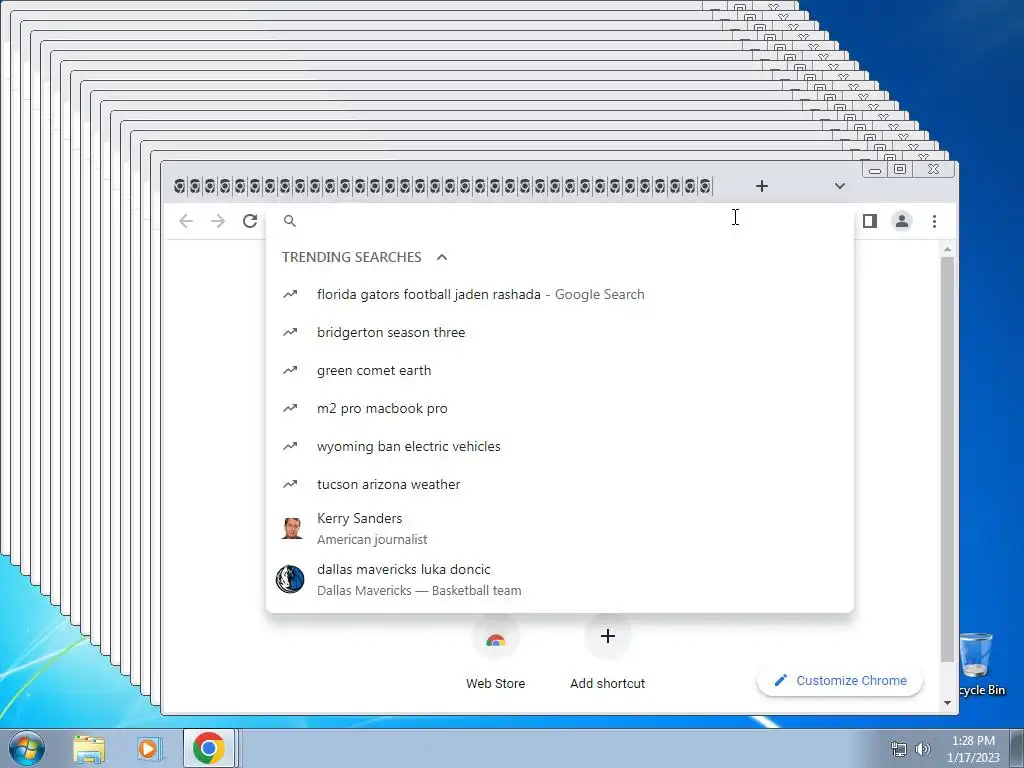Toggle the Chrome side panel icon
Screen dimensions: 1024x768
[x=869, y=221]
